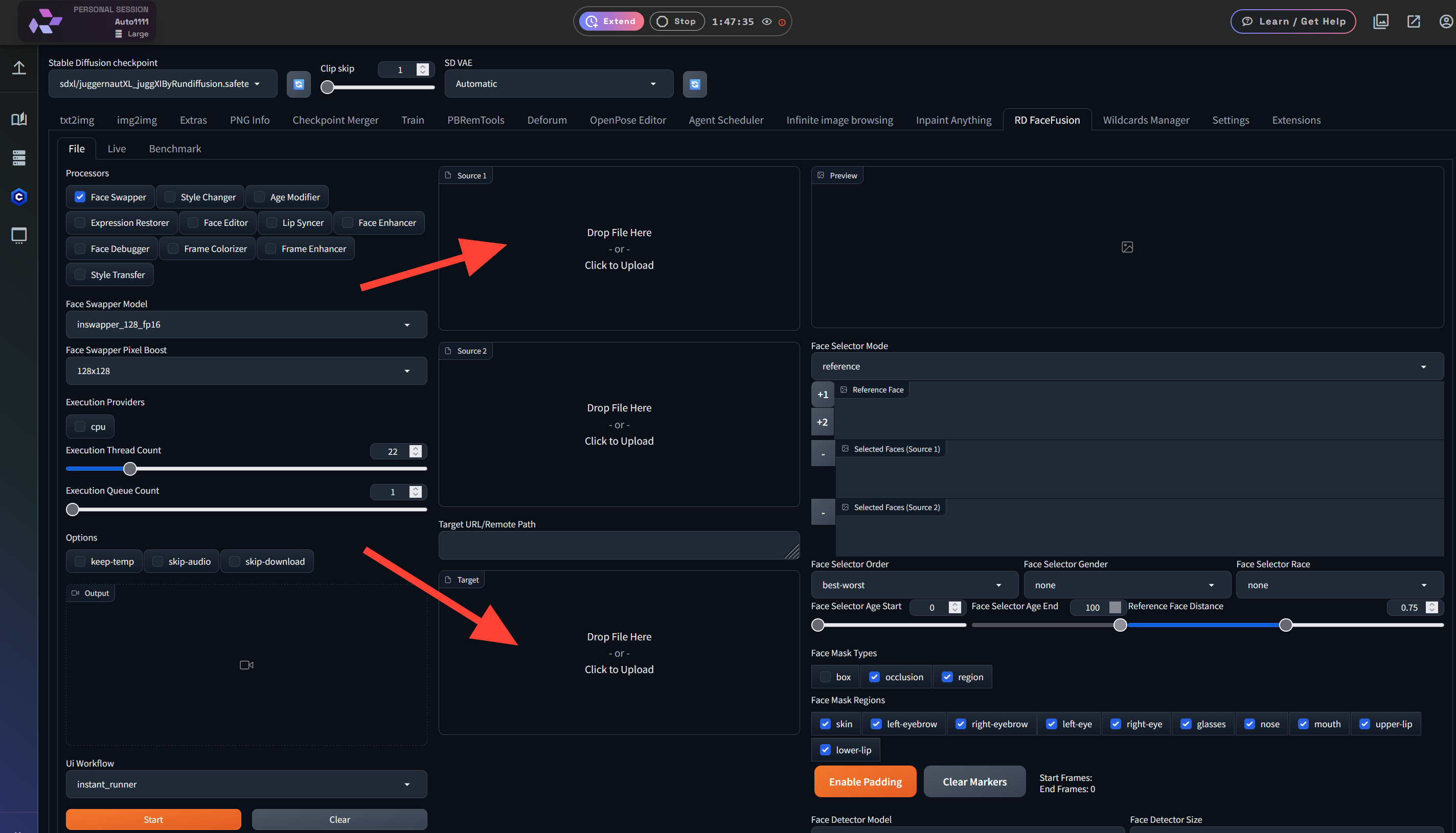Enable the cpu execution provider
This screenshot has height=833, width=1456.
(x=80, y=426)
